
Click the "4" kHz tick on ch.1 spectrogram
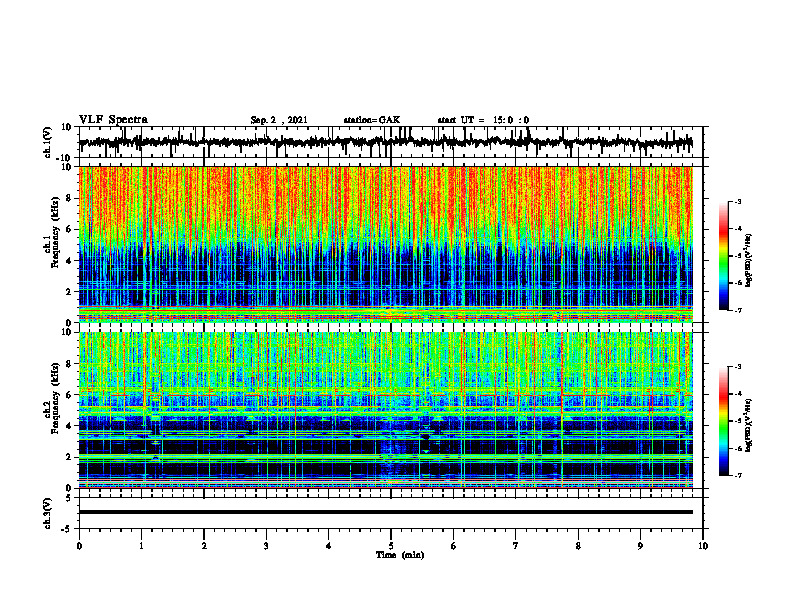(x=69, y=261)
